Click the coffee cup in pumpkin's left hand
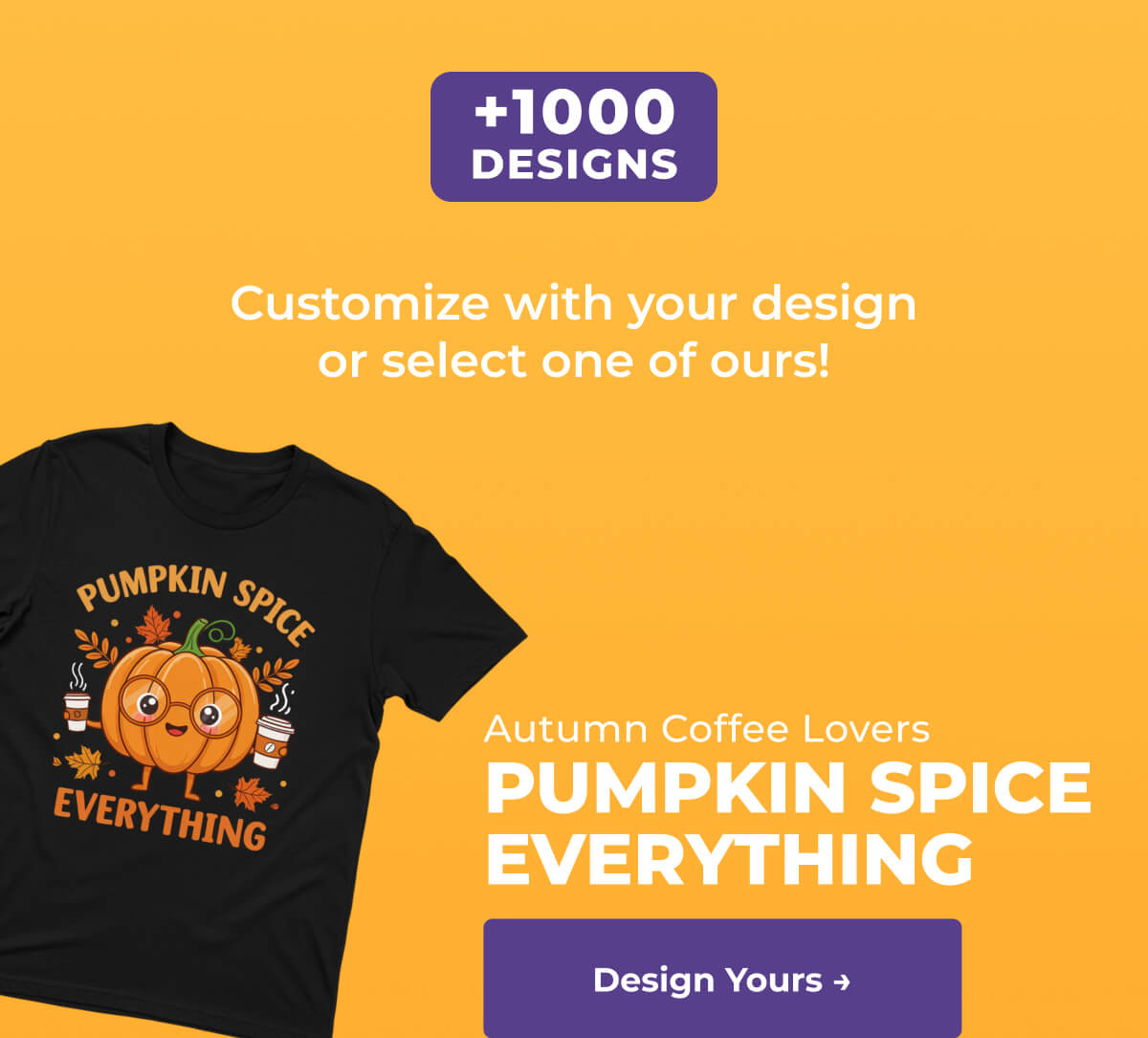Screen dimensions: 1148x1038 coord(77,711)
